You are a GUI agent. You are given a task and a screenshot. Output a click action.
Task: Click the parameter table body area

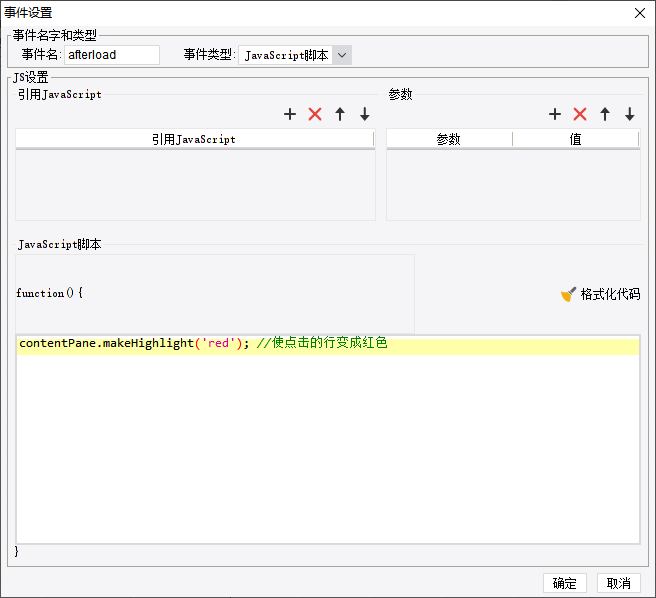[513, 184]
